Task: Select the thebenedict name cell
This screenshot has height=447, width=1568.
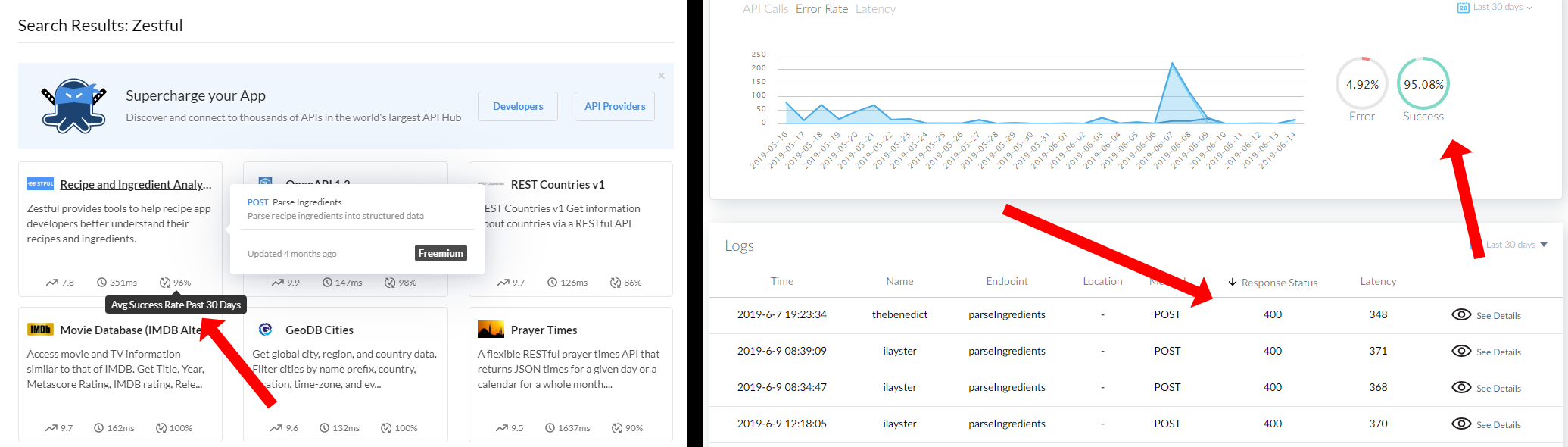Action: (899, 314)
